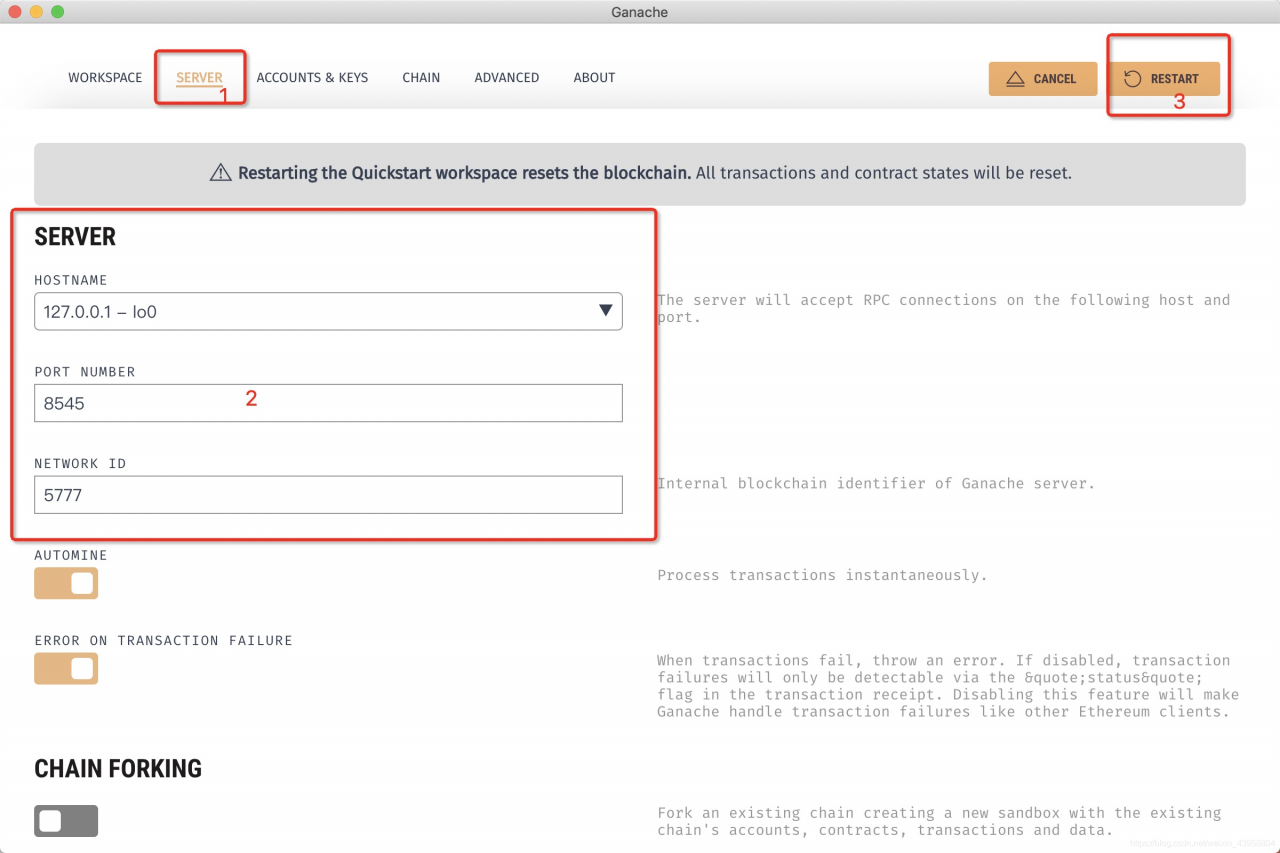The image size is (1280, 853).
Task: Click the "The server will accept RPC connections" description
Action: coord(943,308)
